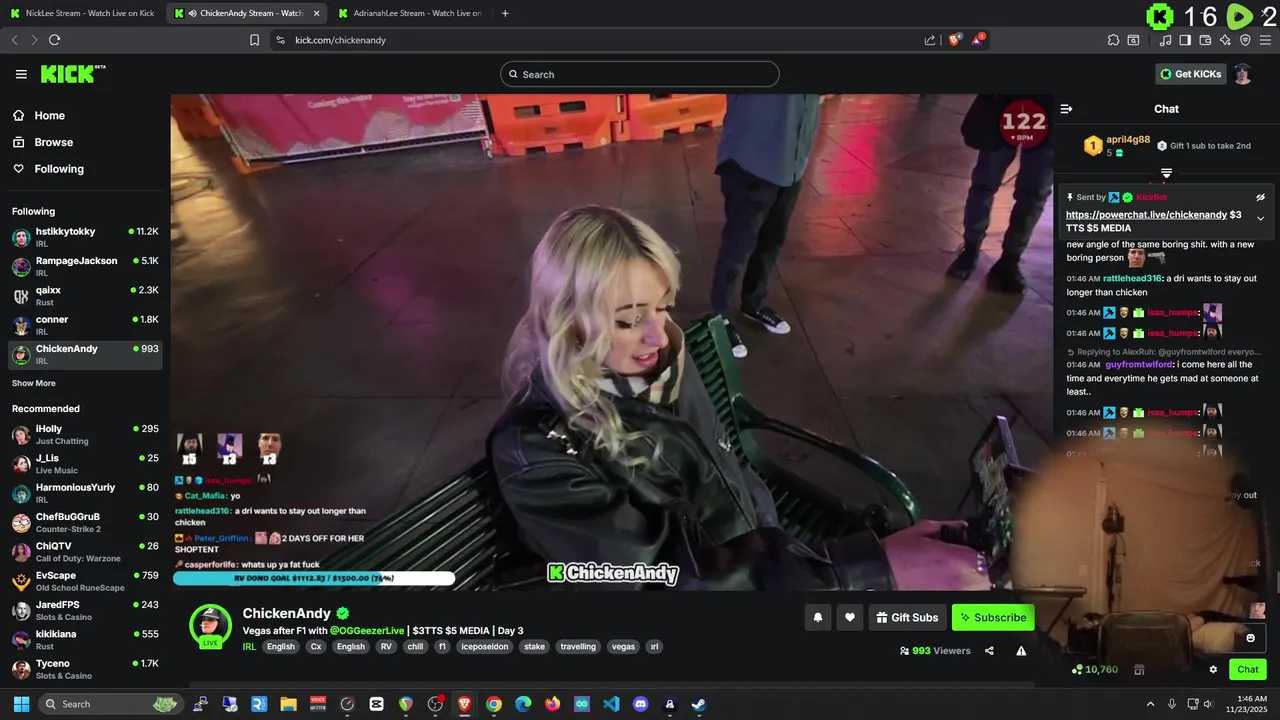Screen dimensions: 1280x720
Task: Share the stream
Action: point(989,651)
